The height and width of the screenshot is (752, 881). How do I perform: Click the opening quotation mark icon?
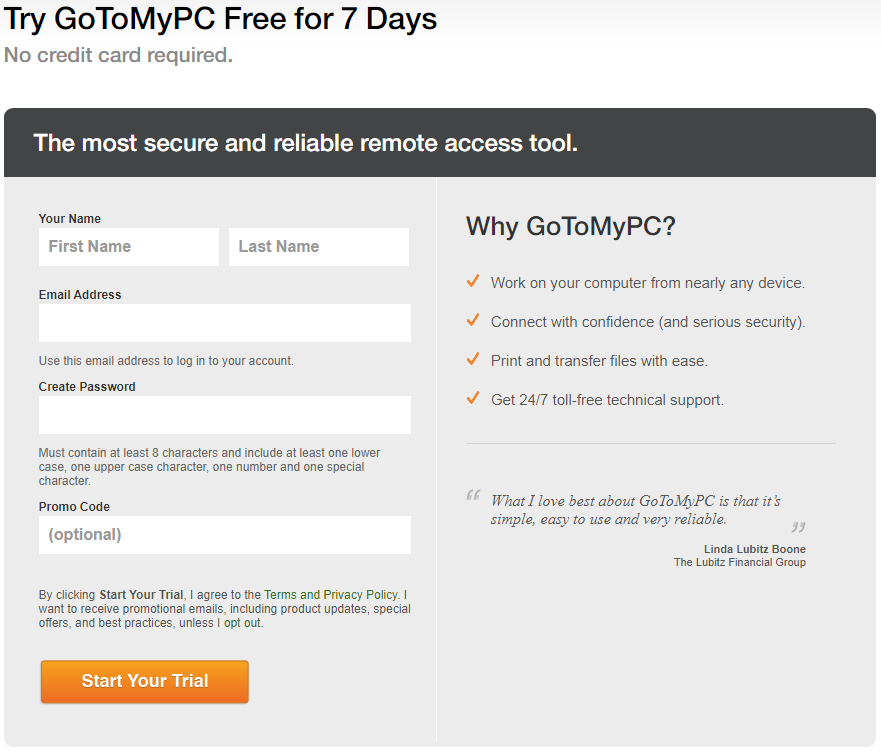[473, 495]
